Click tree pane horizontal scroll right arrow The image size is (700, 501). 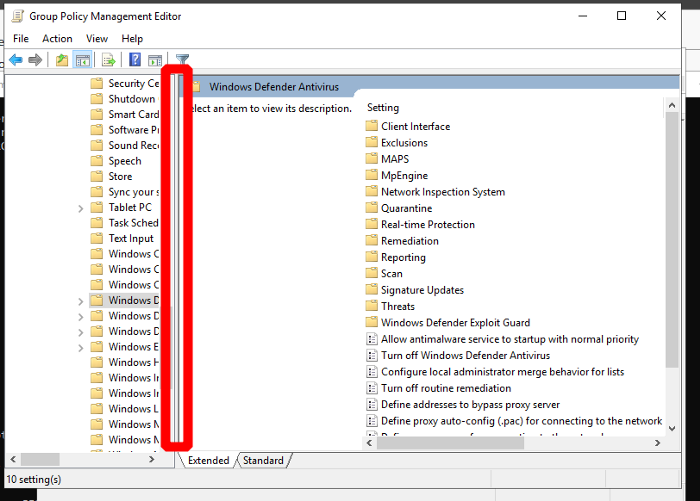(152, 459)
